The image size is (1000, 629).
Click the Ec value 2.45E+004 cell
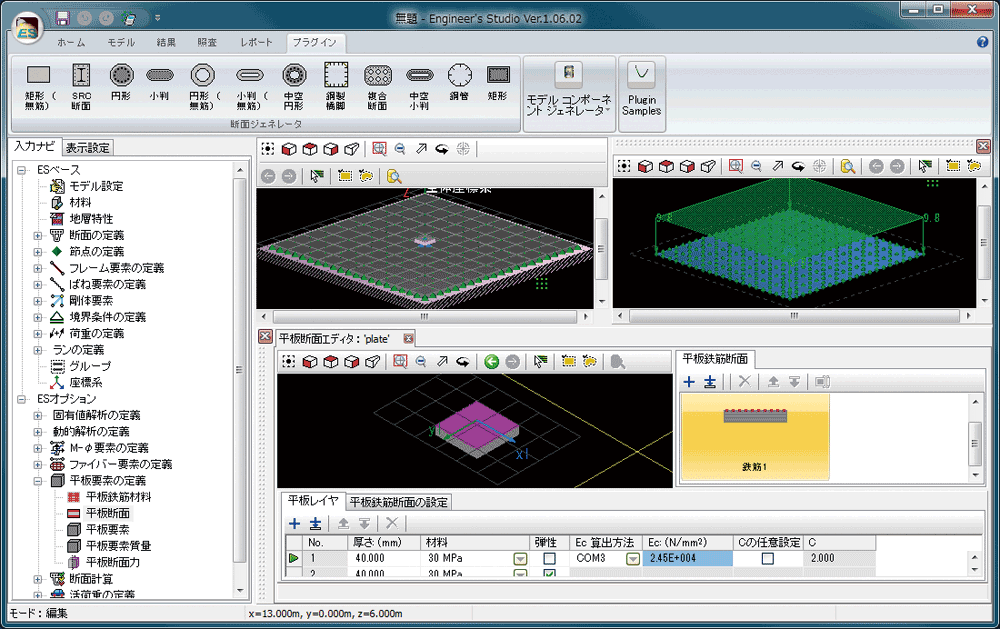point(688,558)
